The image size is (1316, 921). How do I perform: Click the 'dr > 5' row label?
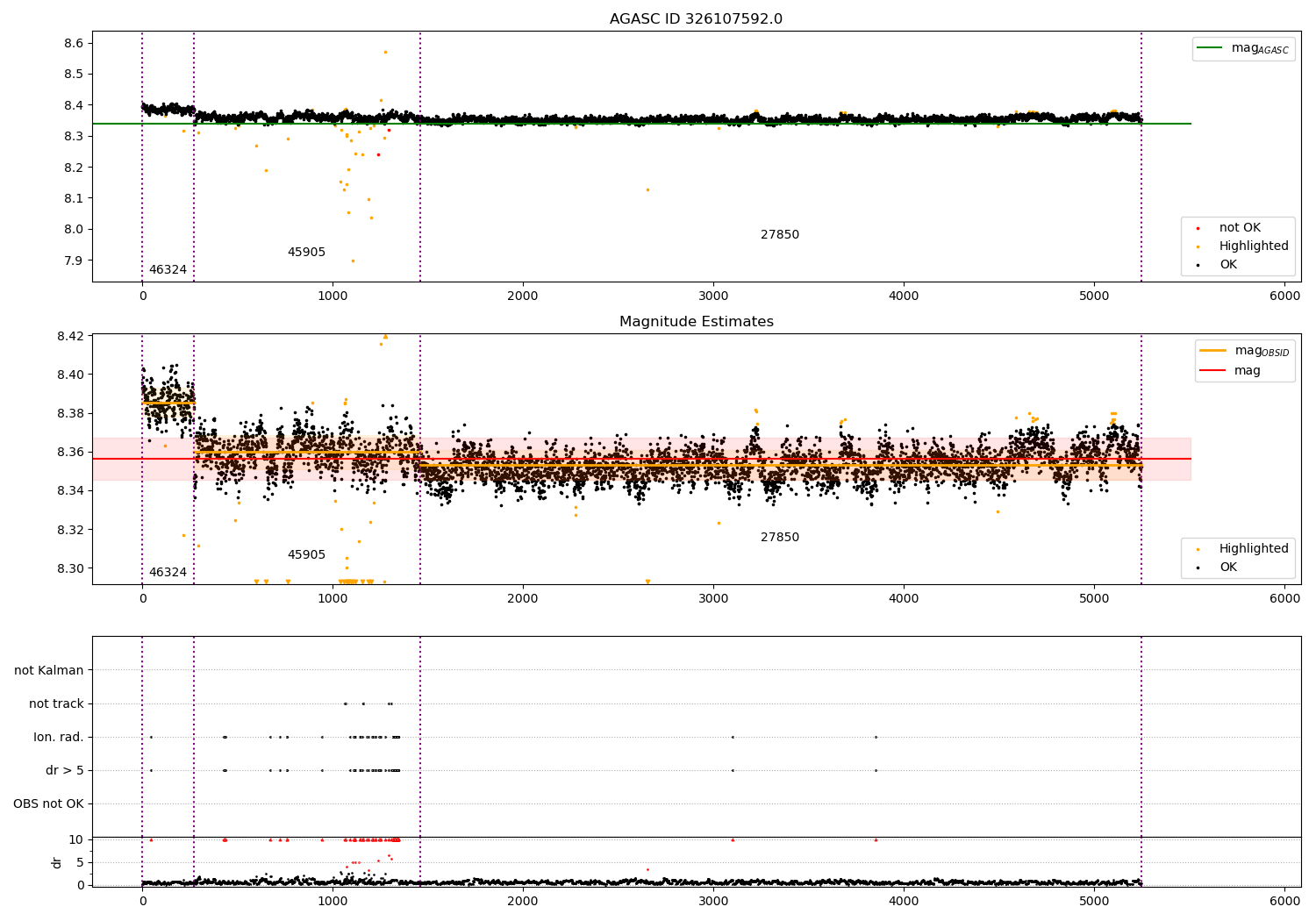pyautogui.click(x=65, y=771)
